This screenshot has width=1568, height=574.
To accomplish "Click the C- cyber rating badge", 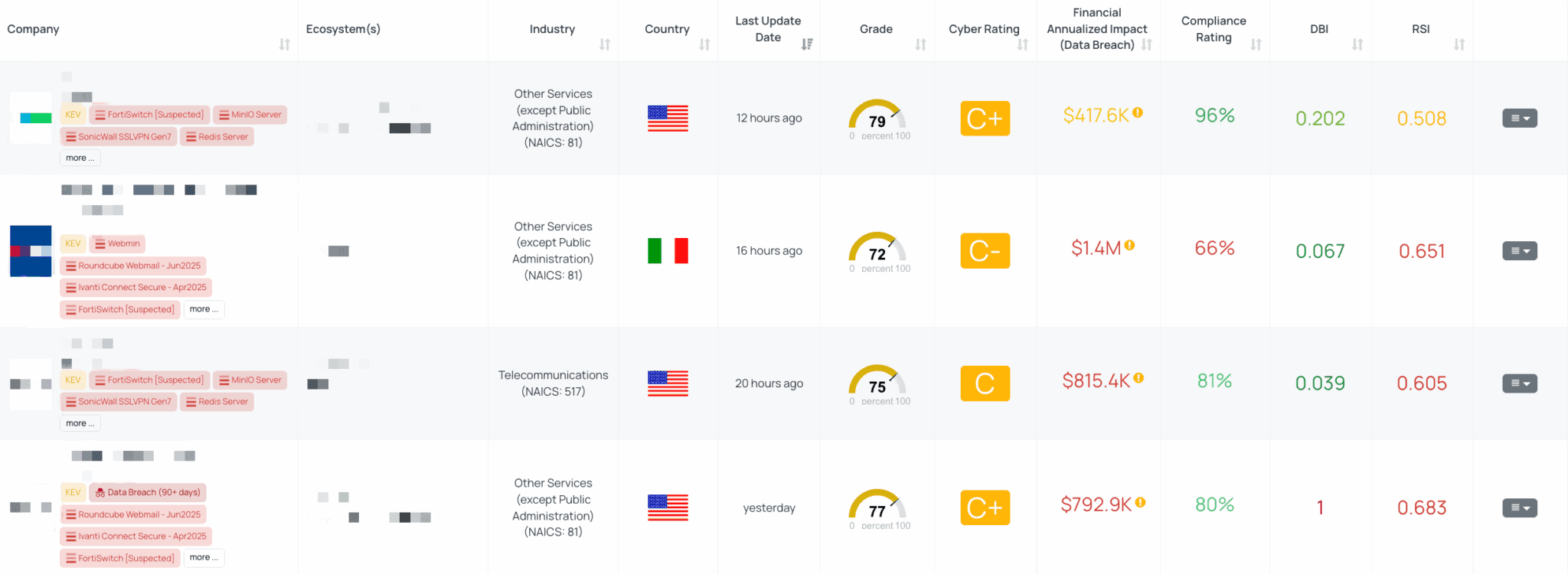I will [985, 251].
